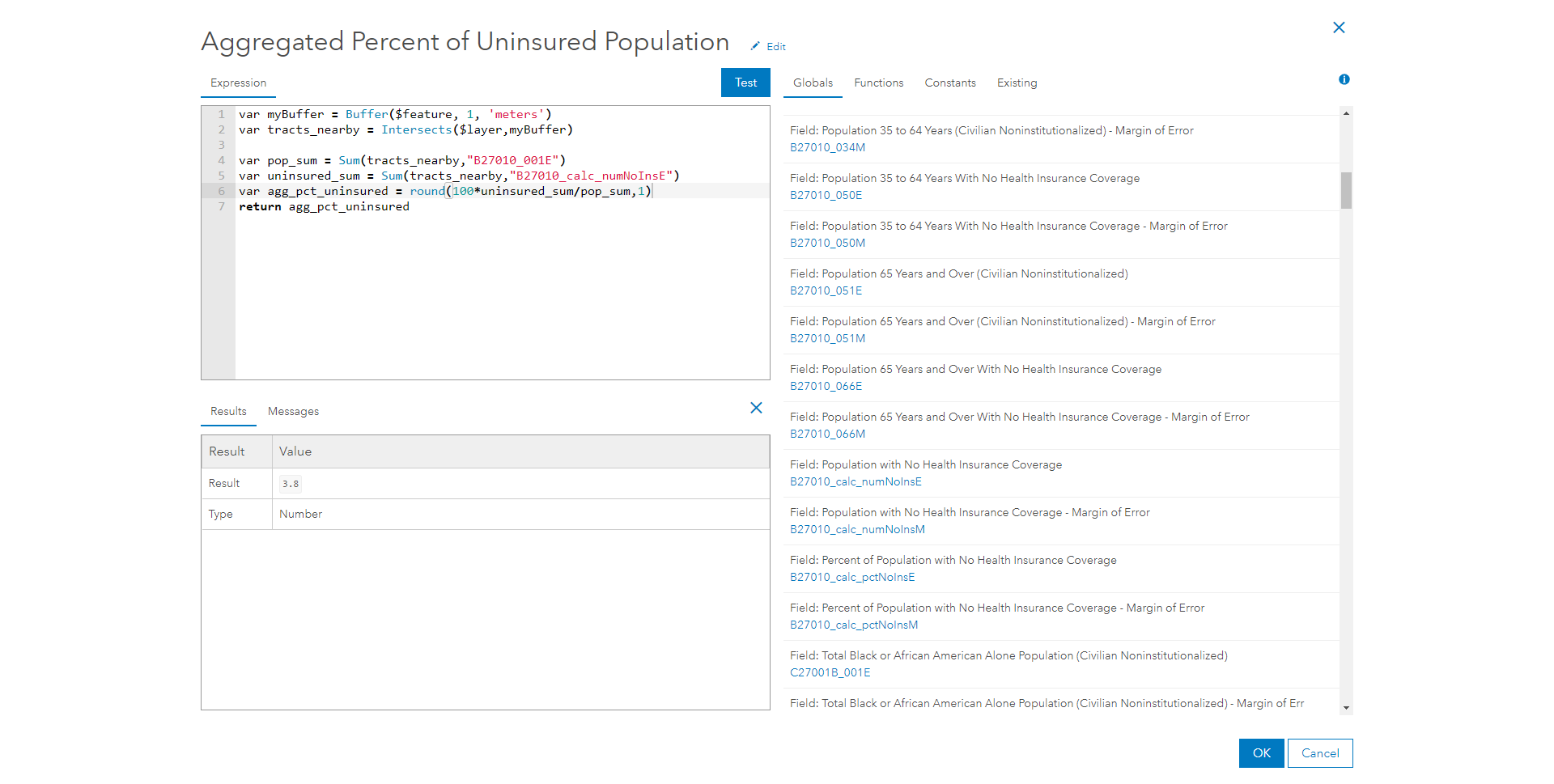Close the Results panel with X
1554x784 pixels.
[x=756, y=408]
